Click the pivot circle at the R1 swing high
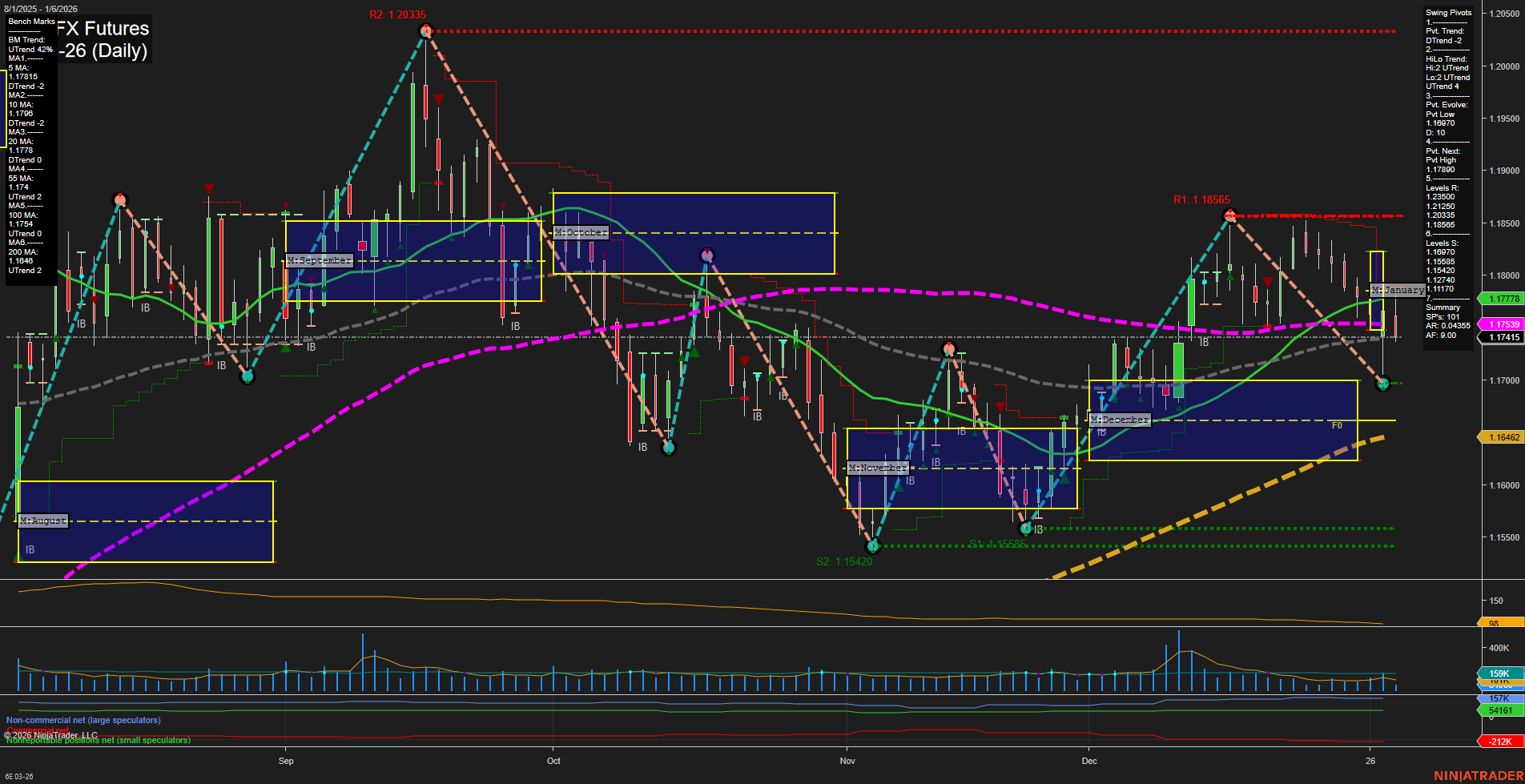The height and width of the screenshot is (784, 1525). 1229,214
